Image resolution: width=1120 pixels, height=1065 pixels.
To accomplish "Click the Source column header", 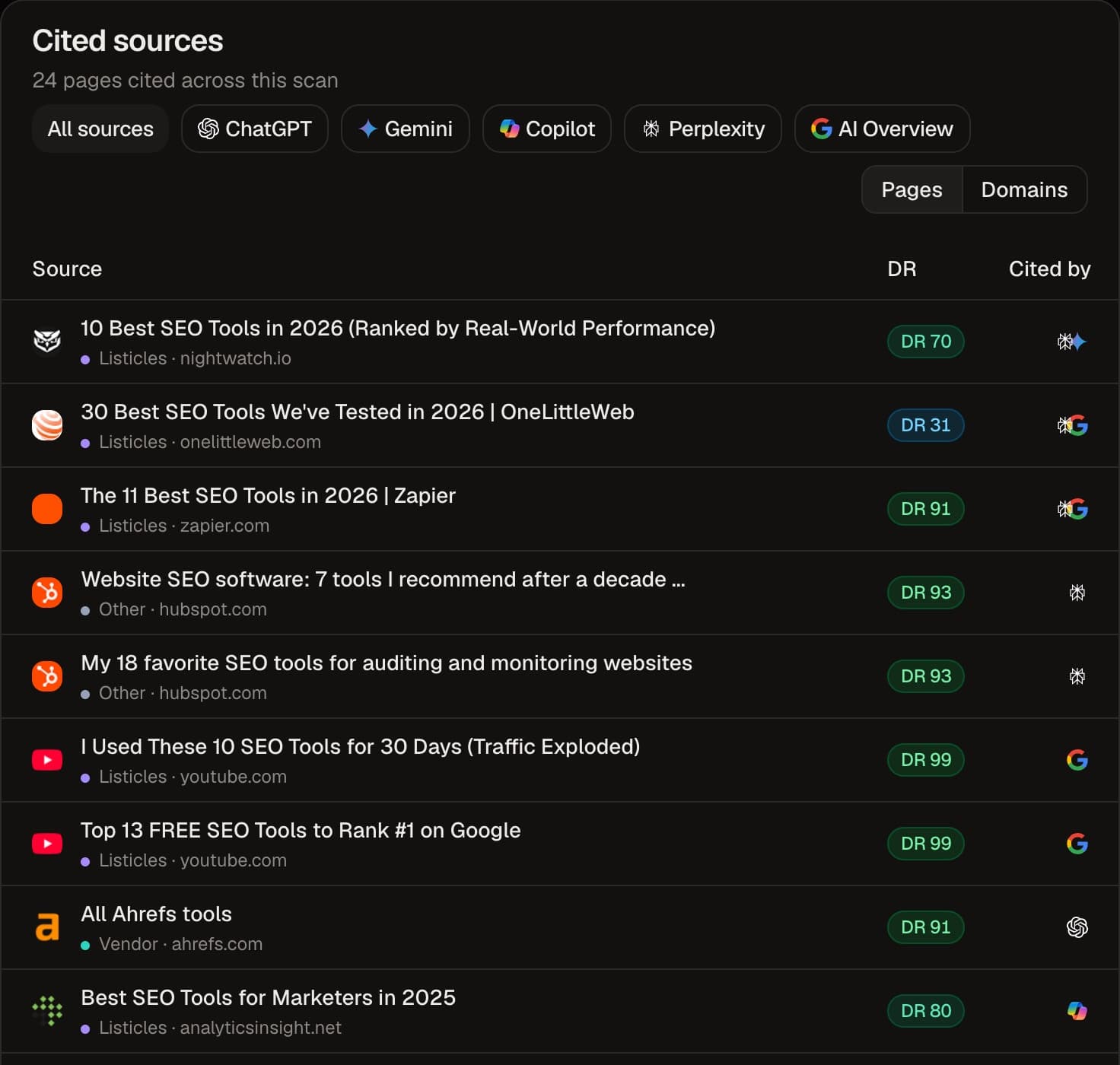I will (67, 269).
